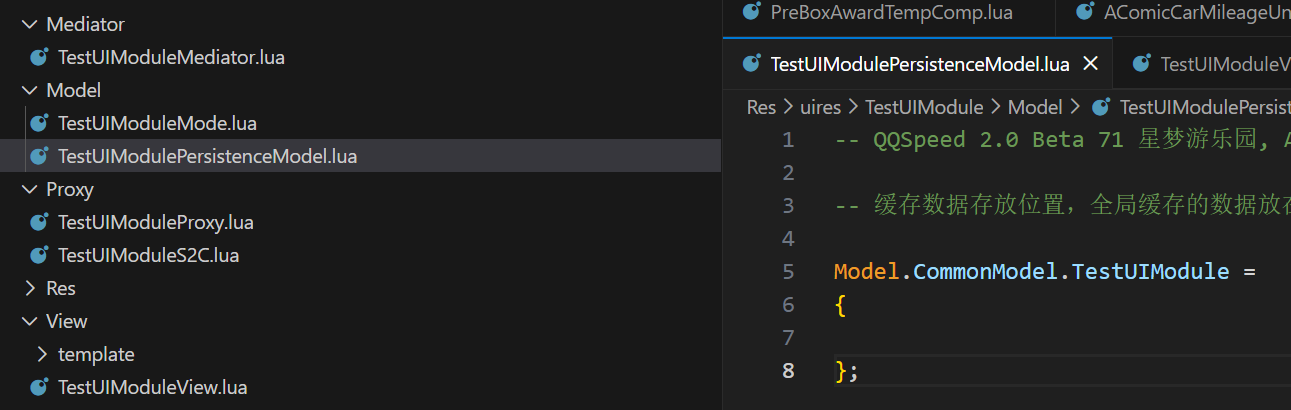Click the TestUIModule breadcrumb segment
This screenshot has height=410, width=1291.
pyautogui.click(x=923, y=107)
